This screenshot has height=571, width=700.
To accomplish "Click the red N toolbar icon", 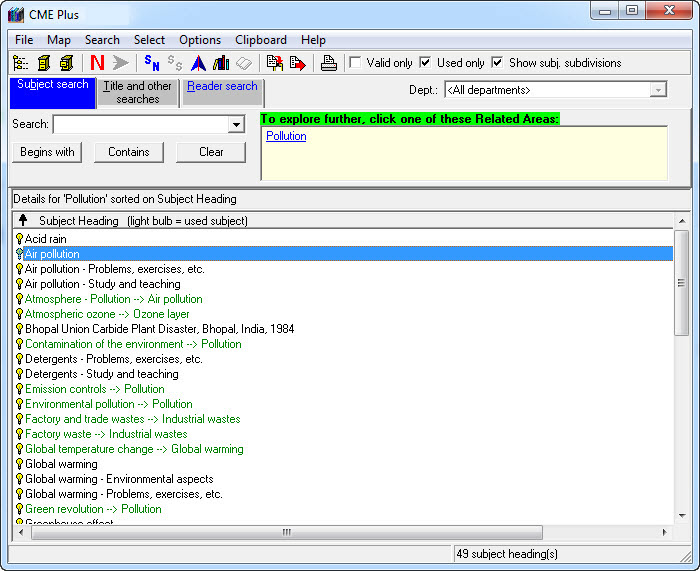I will click(97, 63).
